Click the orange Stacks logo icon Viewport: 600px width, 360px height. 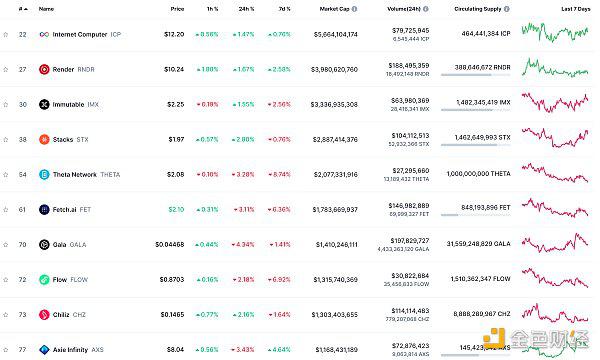click(44, 139)
